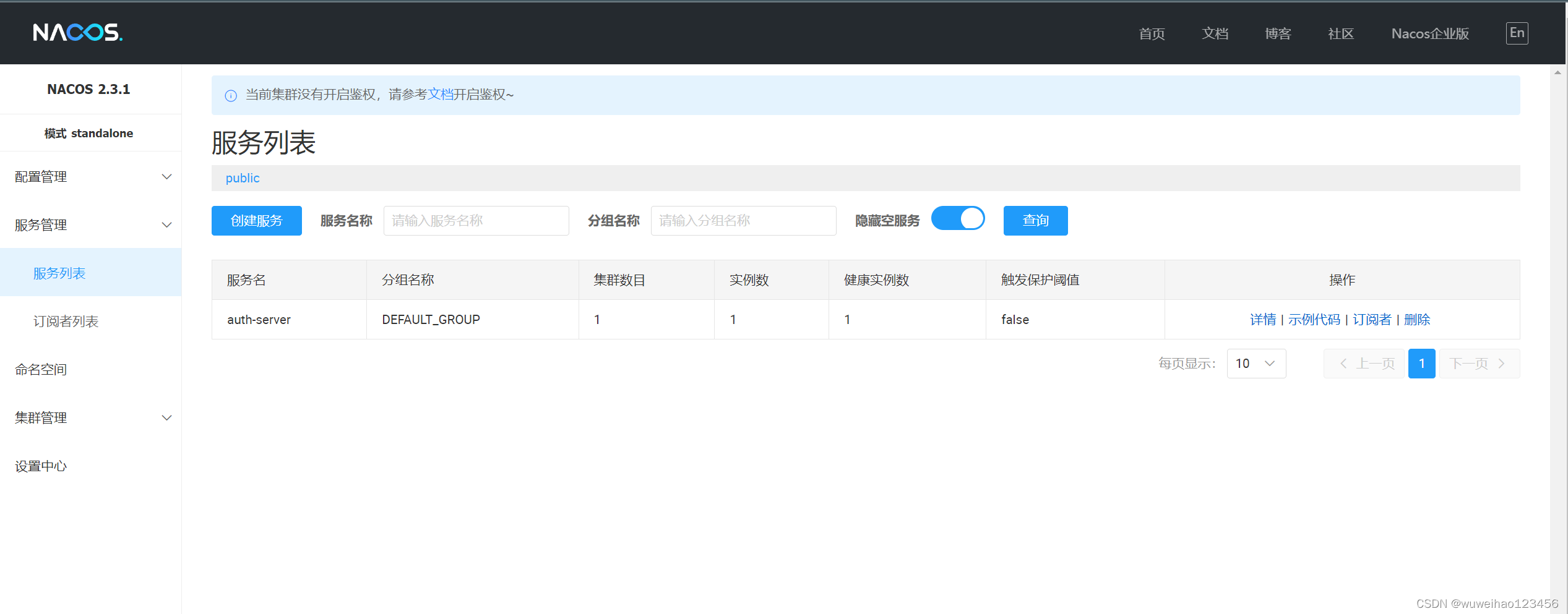The image size is (1568, 614).
Task: Click the info icon in the auth notice
Action: pyautogui.click(x=231, y=95)
